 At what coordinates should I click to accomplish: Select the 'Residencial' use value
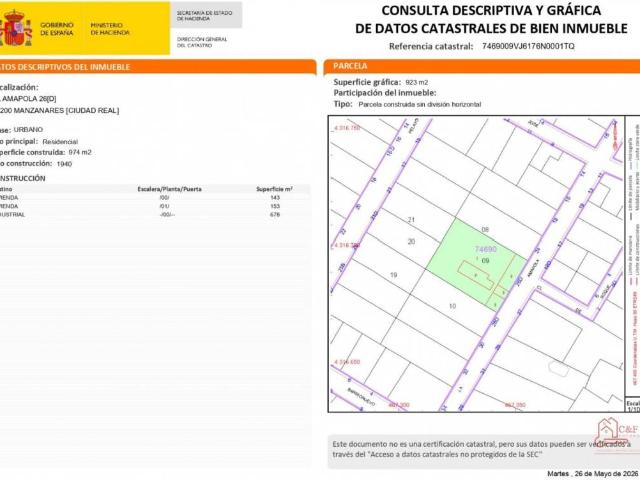tap(60, 142)
